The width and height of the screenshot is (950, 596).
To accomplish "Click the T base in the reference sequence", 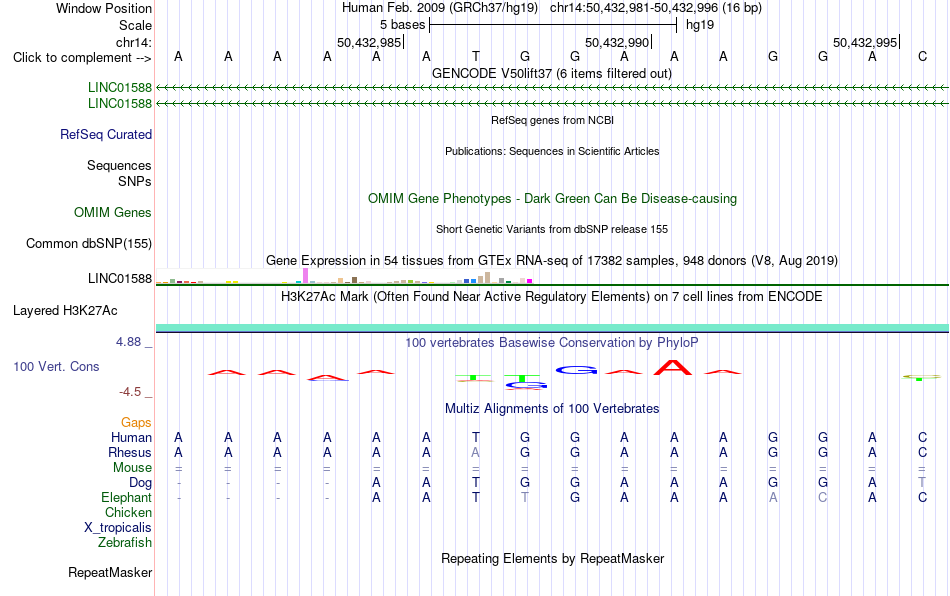I will [x=476, y=57].
